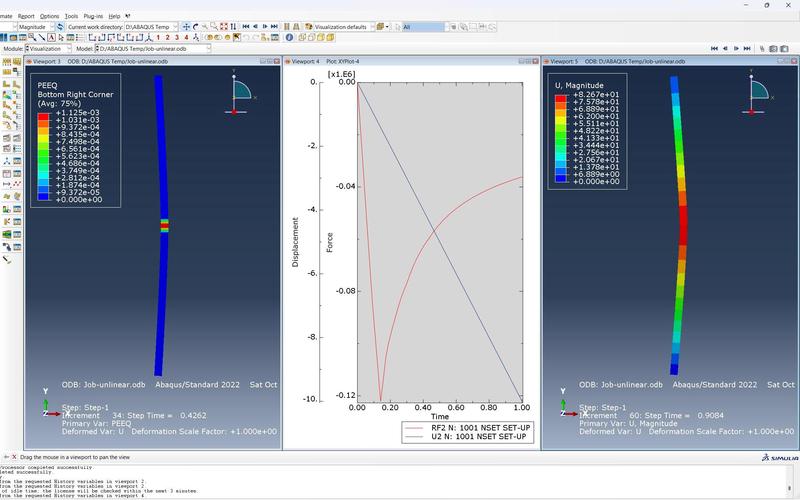Click the 'PEEQ' legend title
Image resolution: width=800 pixels, height=500 pixels.
tap(47, 85)
